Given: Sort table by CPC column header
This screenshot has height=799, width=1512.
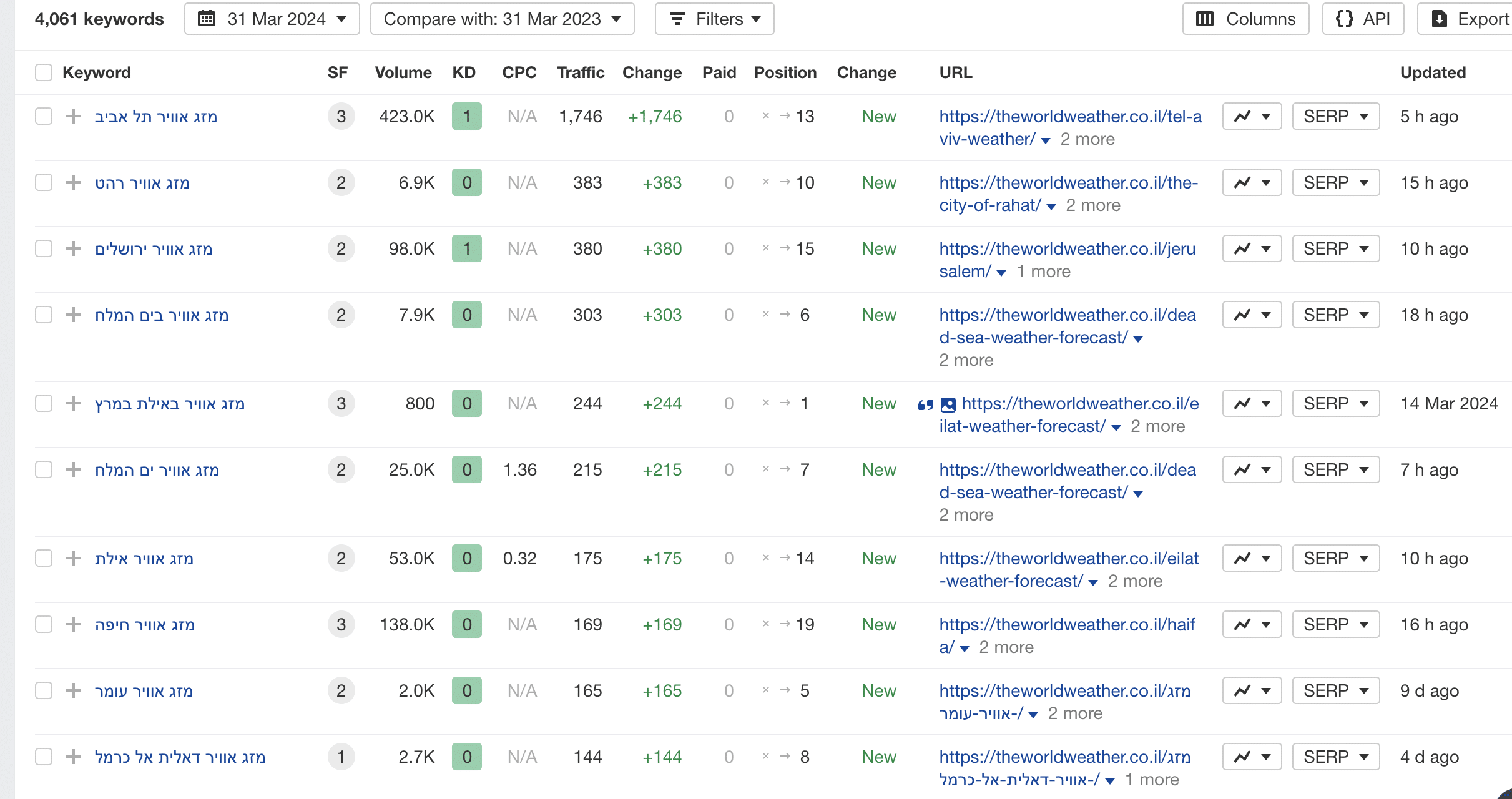Looking at the screenshot, I should point(519,72).
